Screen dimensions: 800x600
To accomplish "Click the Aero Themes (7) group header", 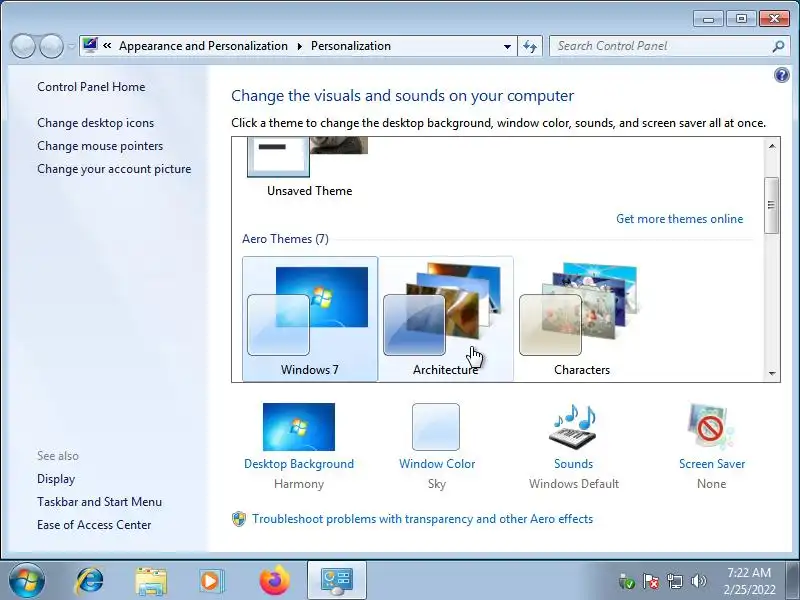I will (285, 239).
